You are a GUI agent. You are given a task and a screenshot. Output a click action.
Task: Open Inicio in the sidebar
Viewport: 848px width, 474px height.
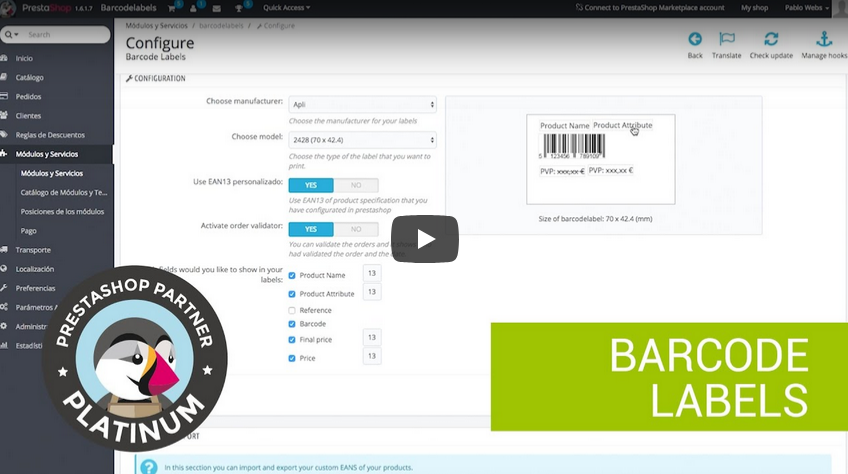point(24,58)
